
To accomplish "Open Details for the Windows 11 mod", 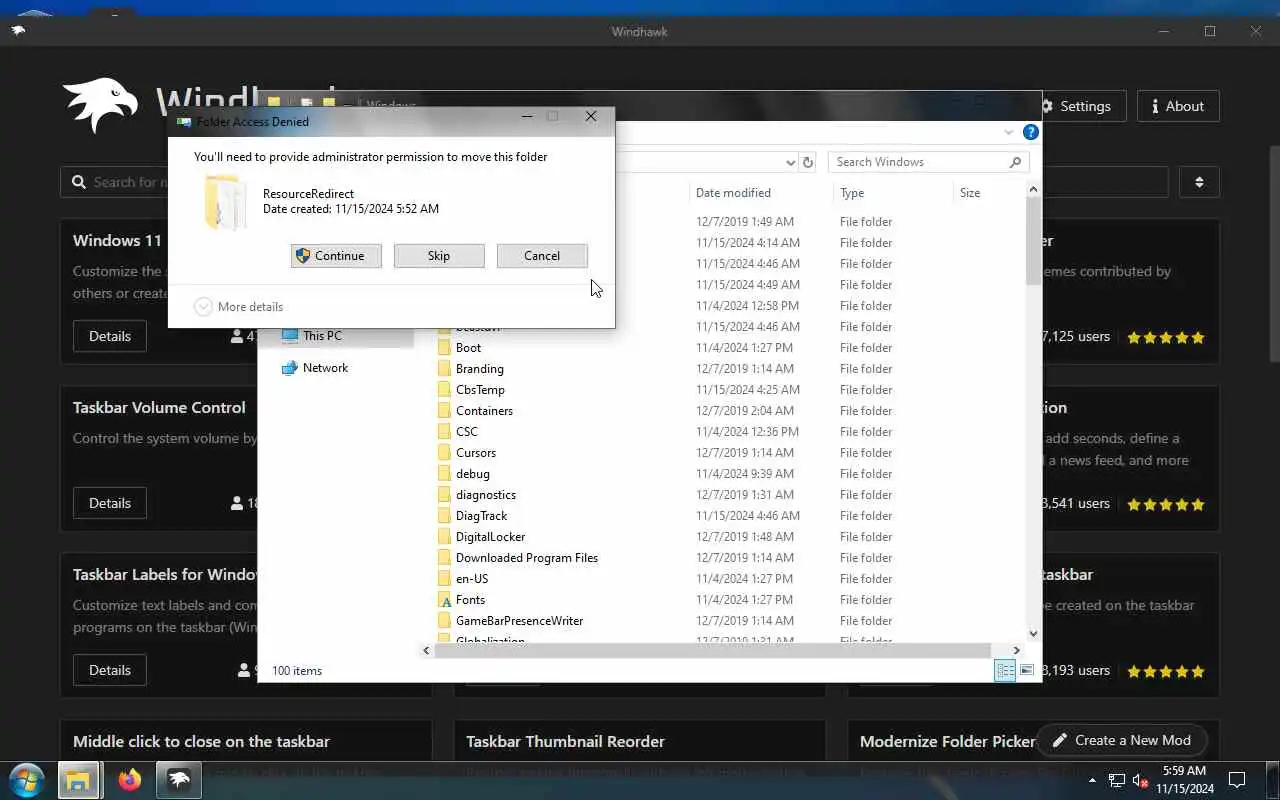I will [x=110, y=336].
